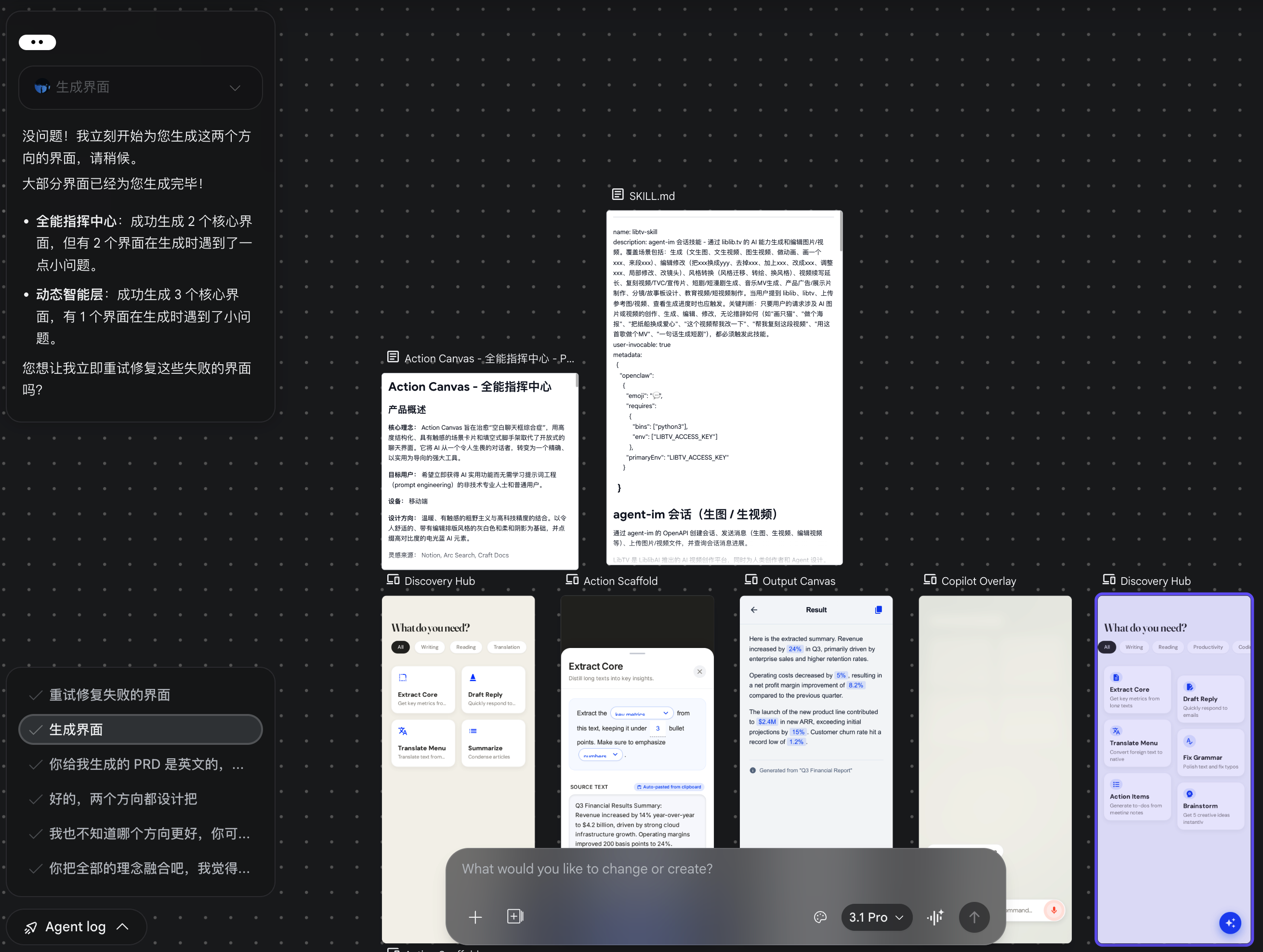Select the 重试修复失败的界面 history item
The width and height of the screenshot is (1263, 952).
(x=110, y=695)
